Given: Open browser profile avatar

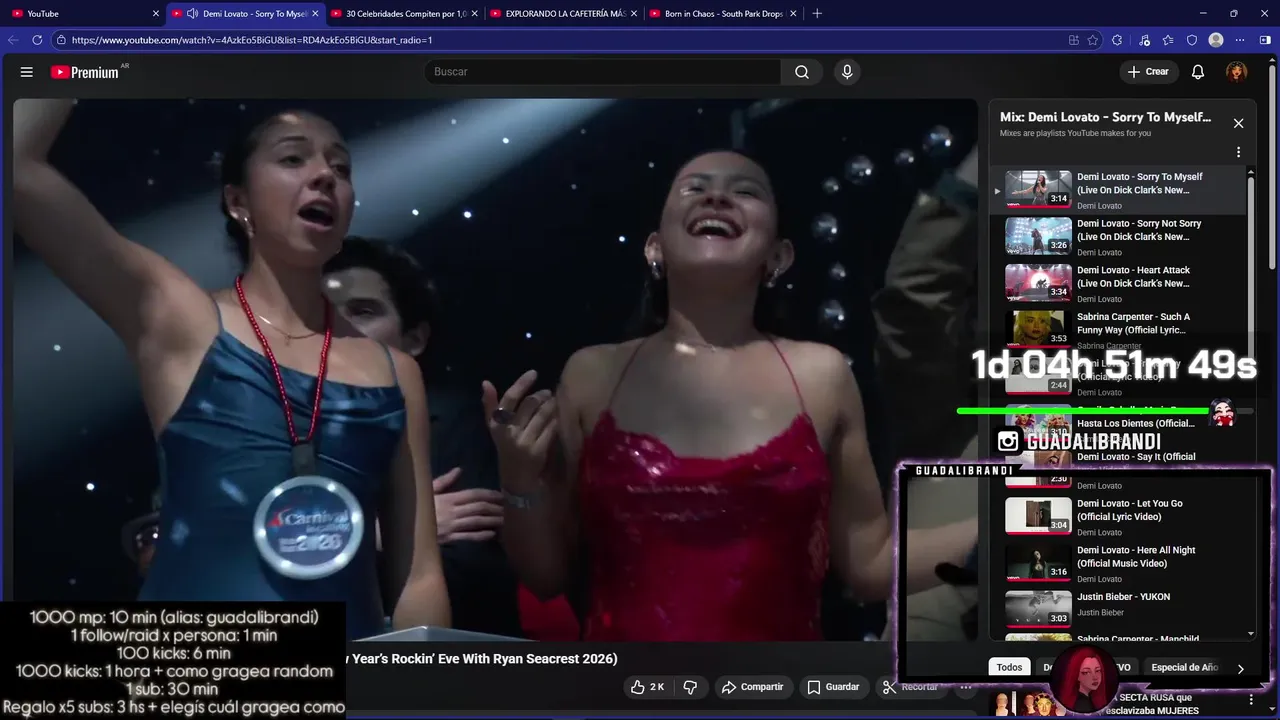Looking at the screenshot, I should click(1216, 40).
